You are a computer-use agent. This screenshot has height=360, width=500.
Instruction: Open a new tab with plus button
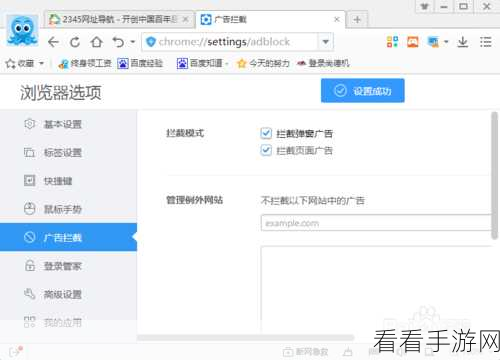point(357,20)
